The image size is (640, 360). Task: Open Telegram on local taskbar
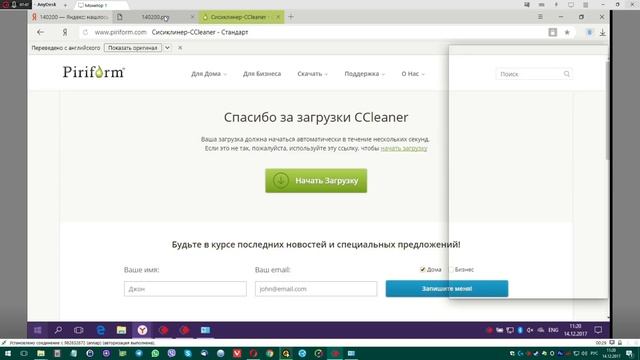click(139, 353)
